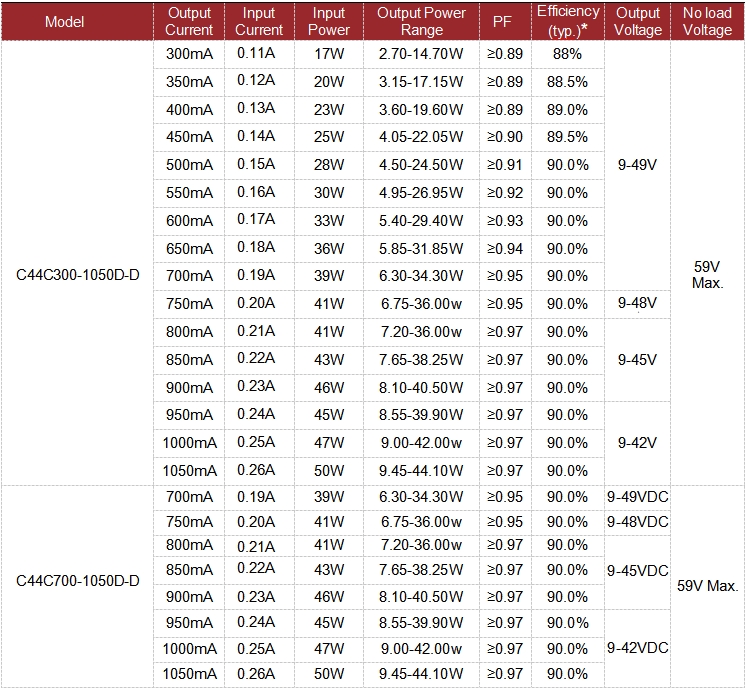Click the 0.13A input current value
The image size is (747, 688).
coord(256,108)
